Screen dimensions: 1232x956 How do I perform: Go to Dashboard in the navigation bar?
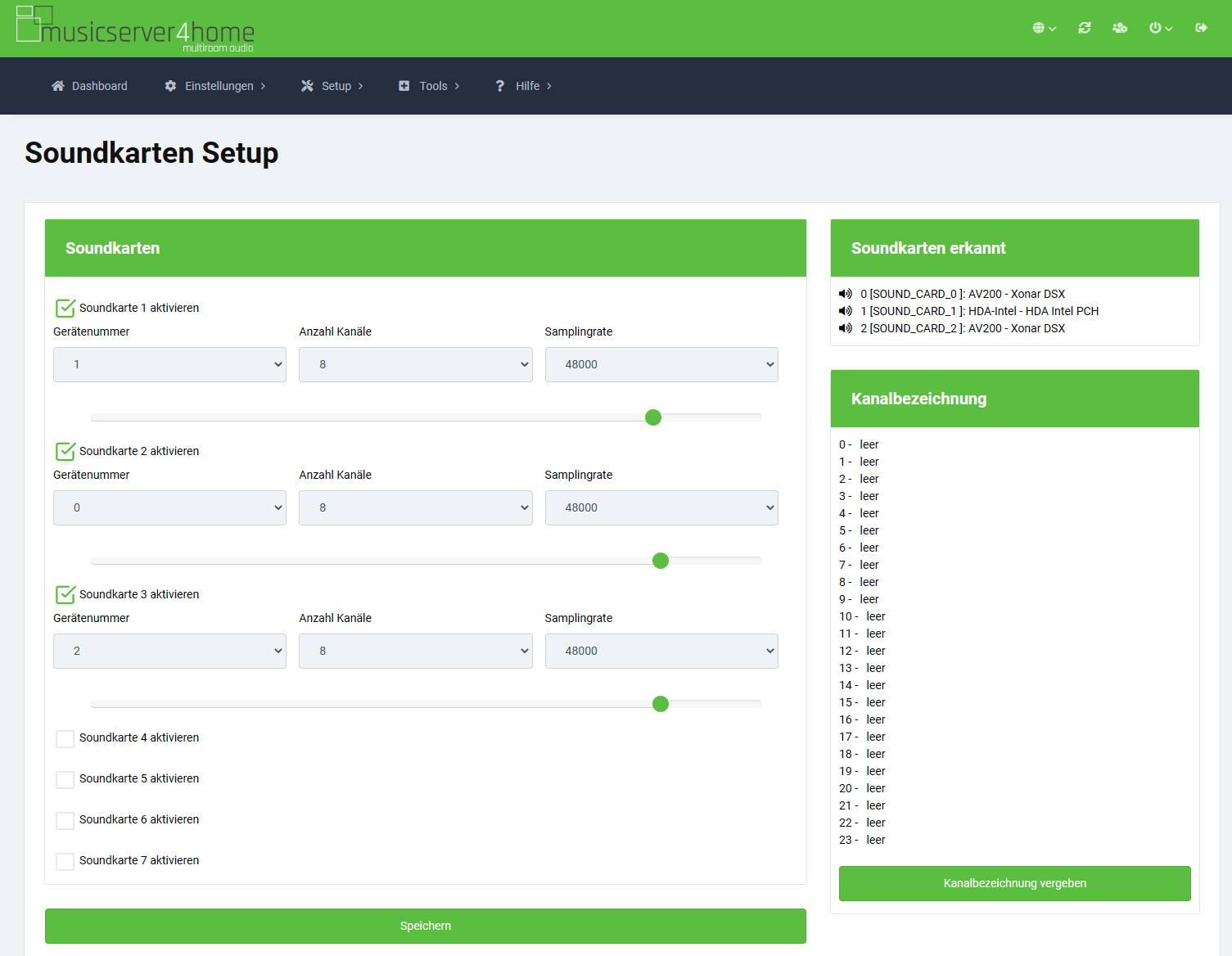89,86
